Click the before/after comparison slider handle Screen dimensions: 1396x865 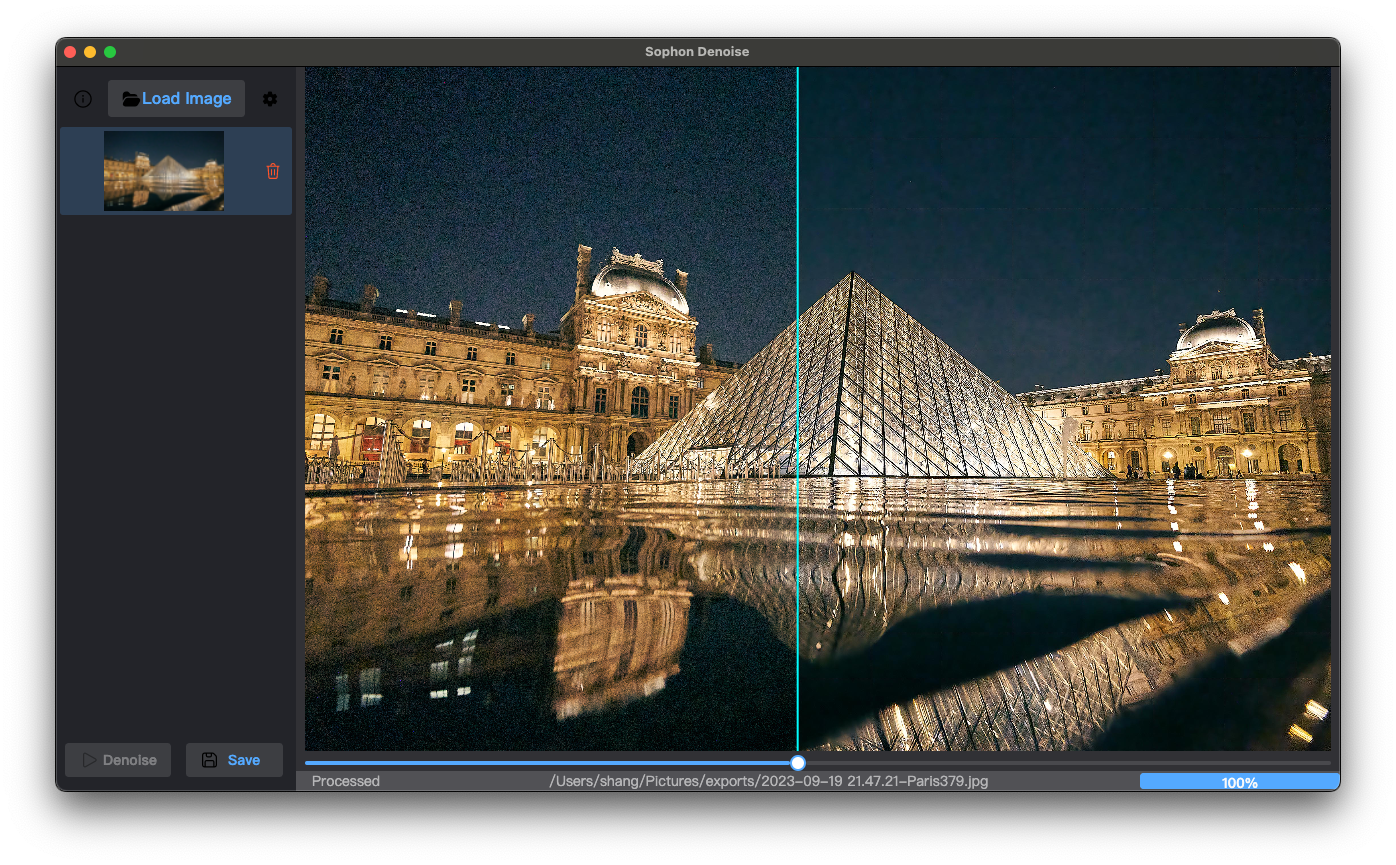[x=797, y=762]
